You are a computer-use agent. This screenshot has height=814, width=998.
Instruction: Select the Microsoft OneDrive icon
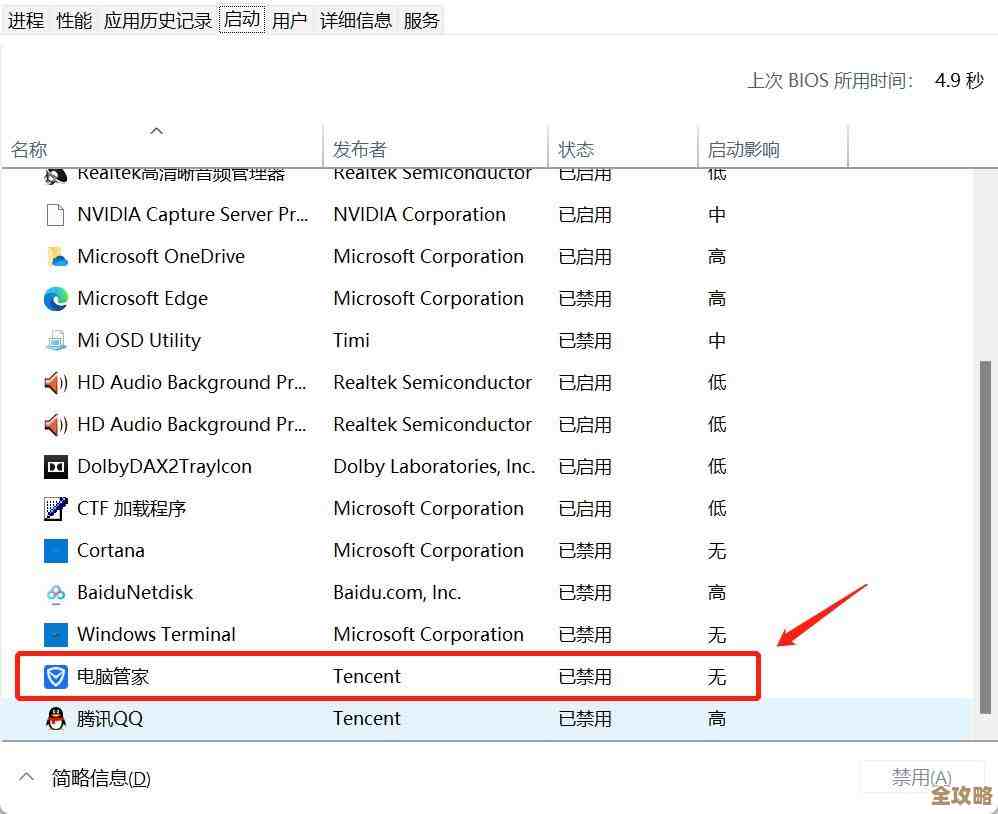click(x=58, y=257)
